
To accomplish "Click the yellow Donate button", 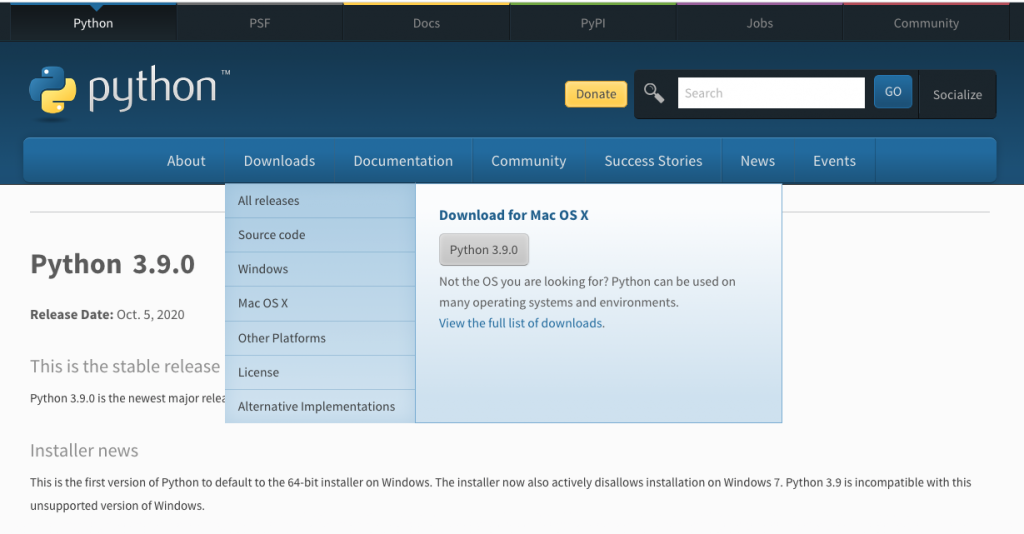I will point(596,94).
